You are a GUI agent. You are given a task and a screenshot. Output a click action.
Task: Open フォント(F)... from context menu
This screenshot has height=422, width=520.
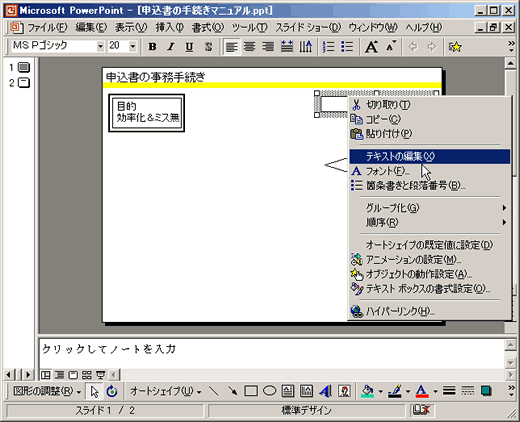click(430, 171)
